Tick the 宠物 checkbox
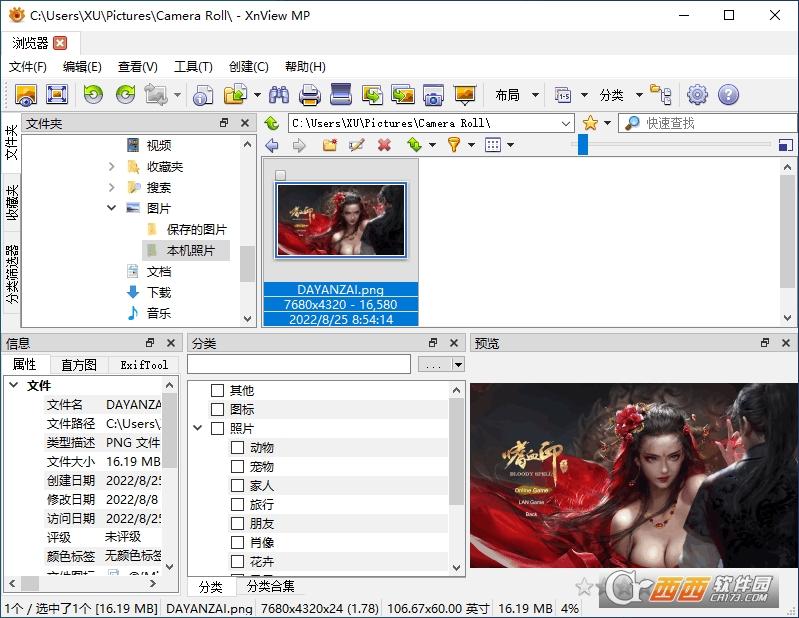This screenshot has width=799, height=618. click(237, 466)
